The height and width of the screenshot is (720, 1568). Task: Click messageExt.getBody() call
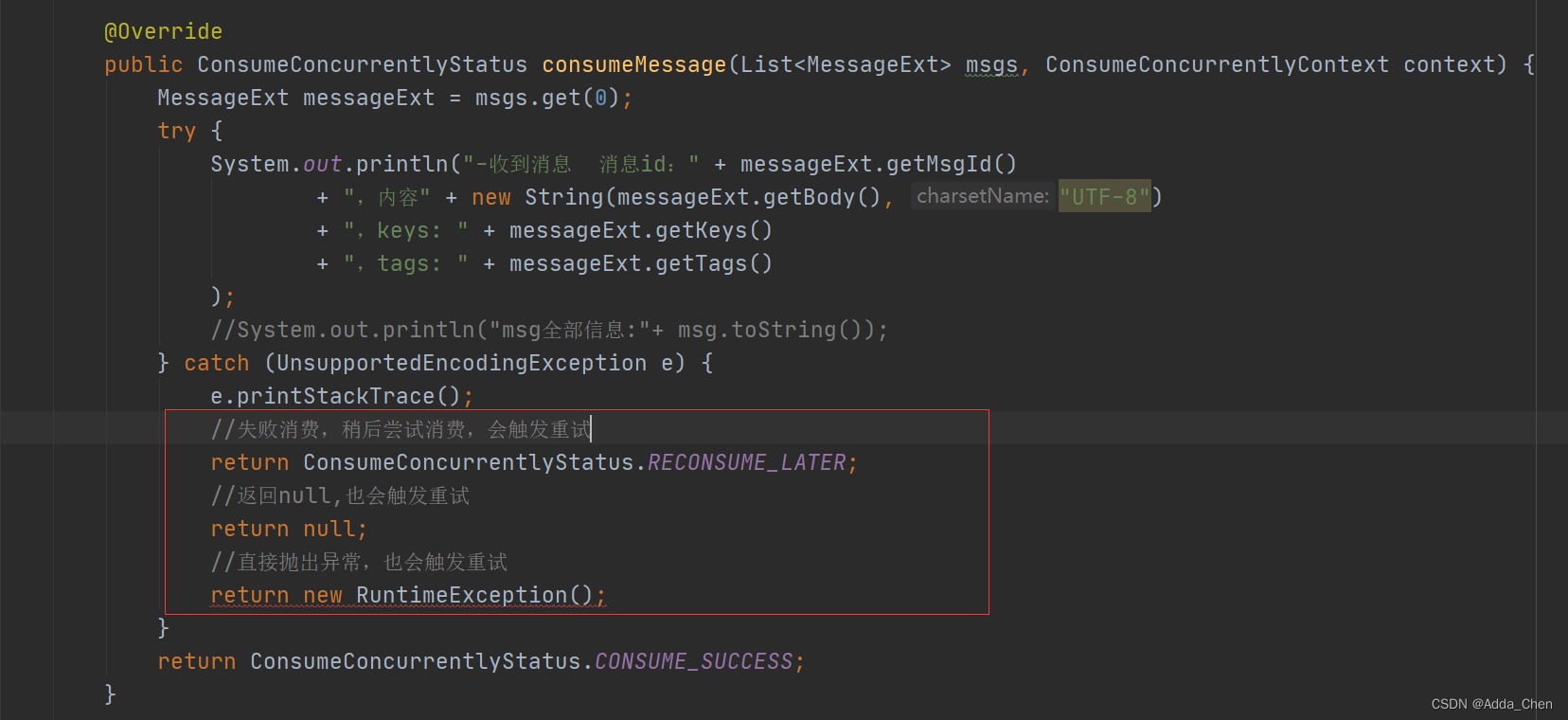(749, 197)
